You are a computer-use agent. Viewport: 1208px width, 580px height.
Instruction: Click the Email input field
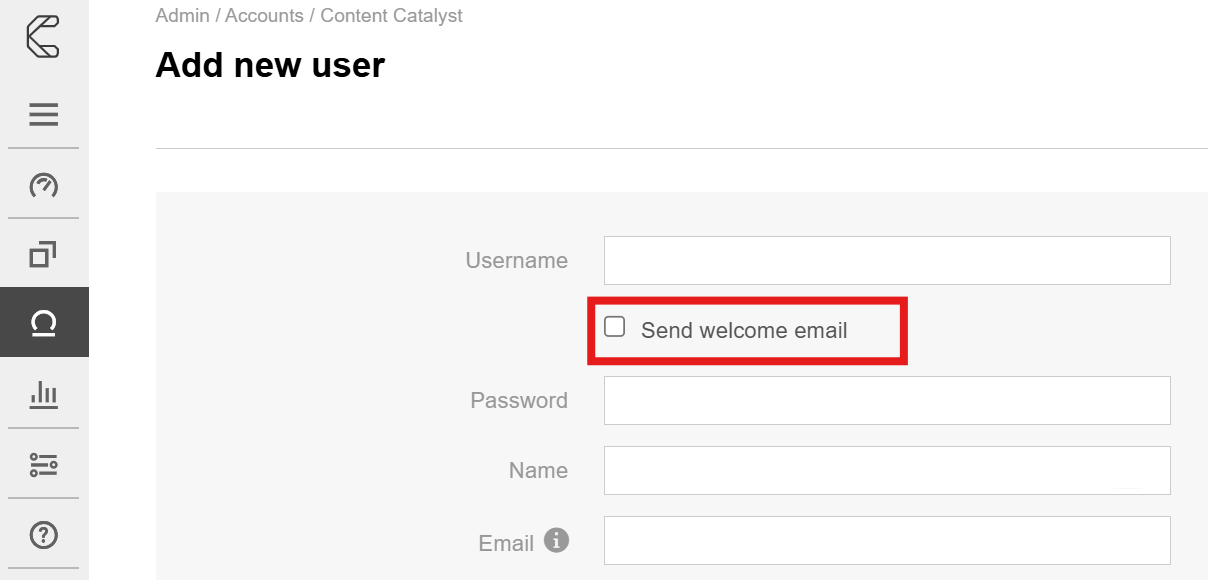click(887, 540)
